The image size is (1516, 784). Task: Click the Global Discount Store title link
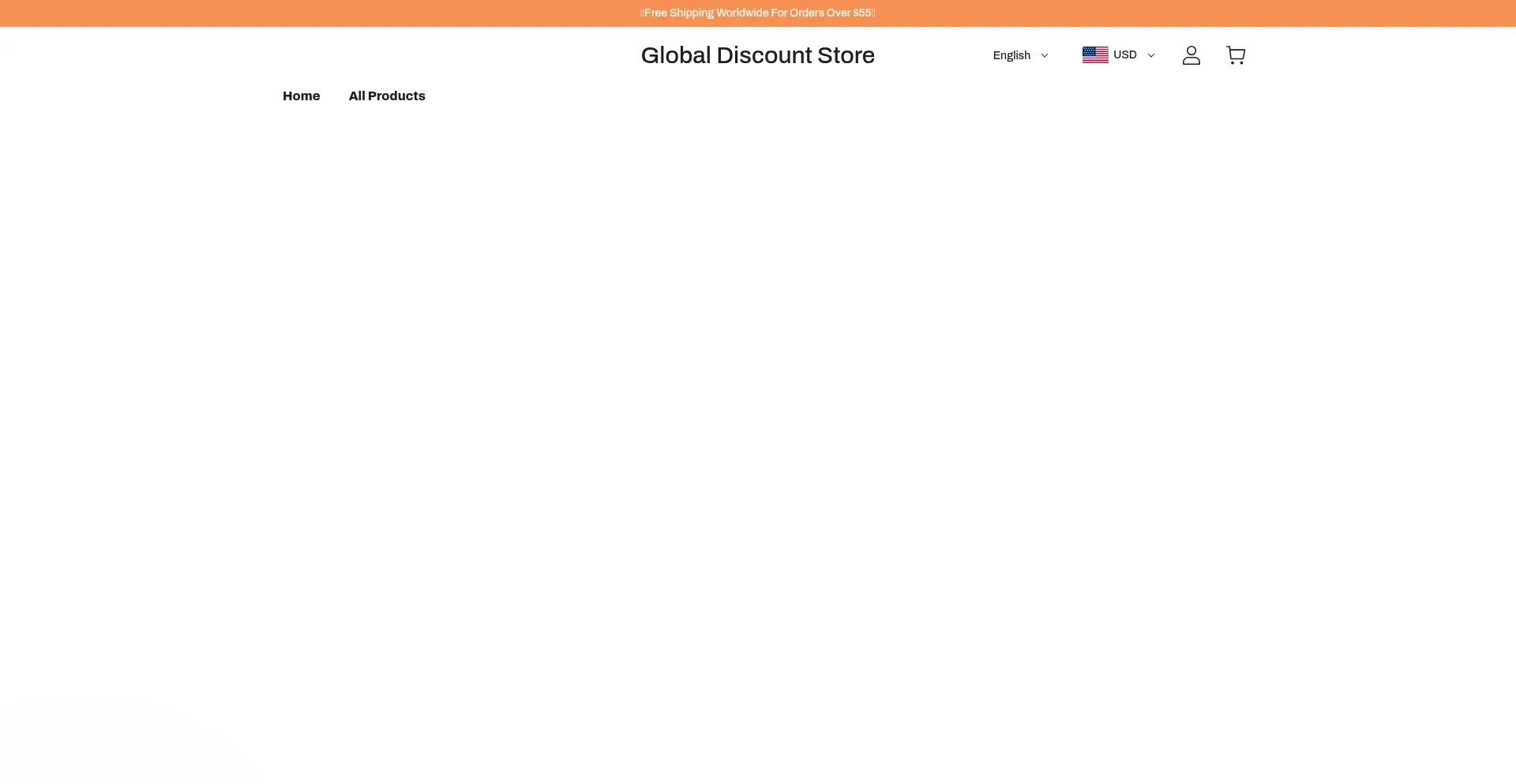pyautogui.click(x=757, y=55)
